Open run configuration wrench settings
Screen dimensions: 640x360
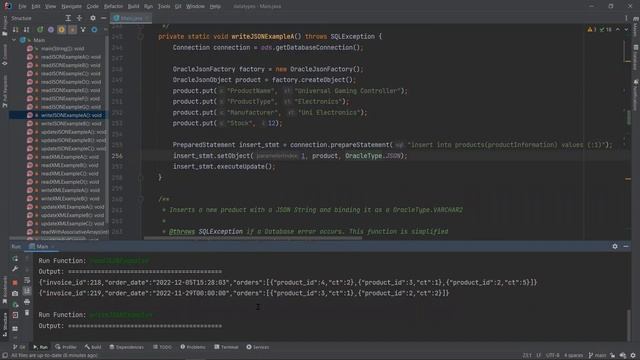15,269
